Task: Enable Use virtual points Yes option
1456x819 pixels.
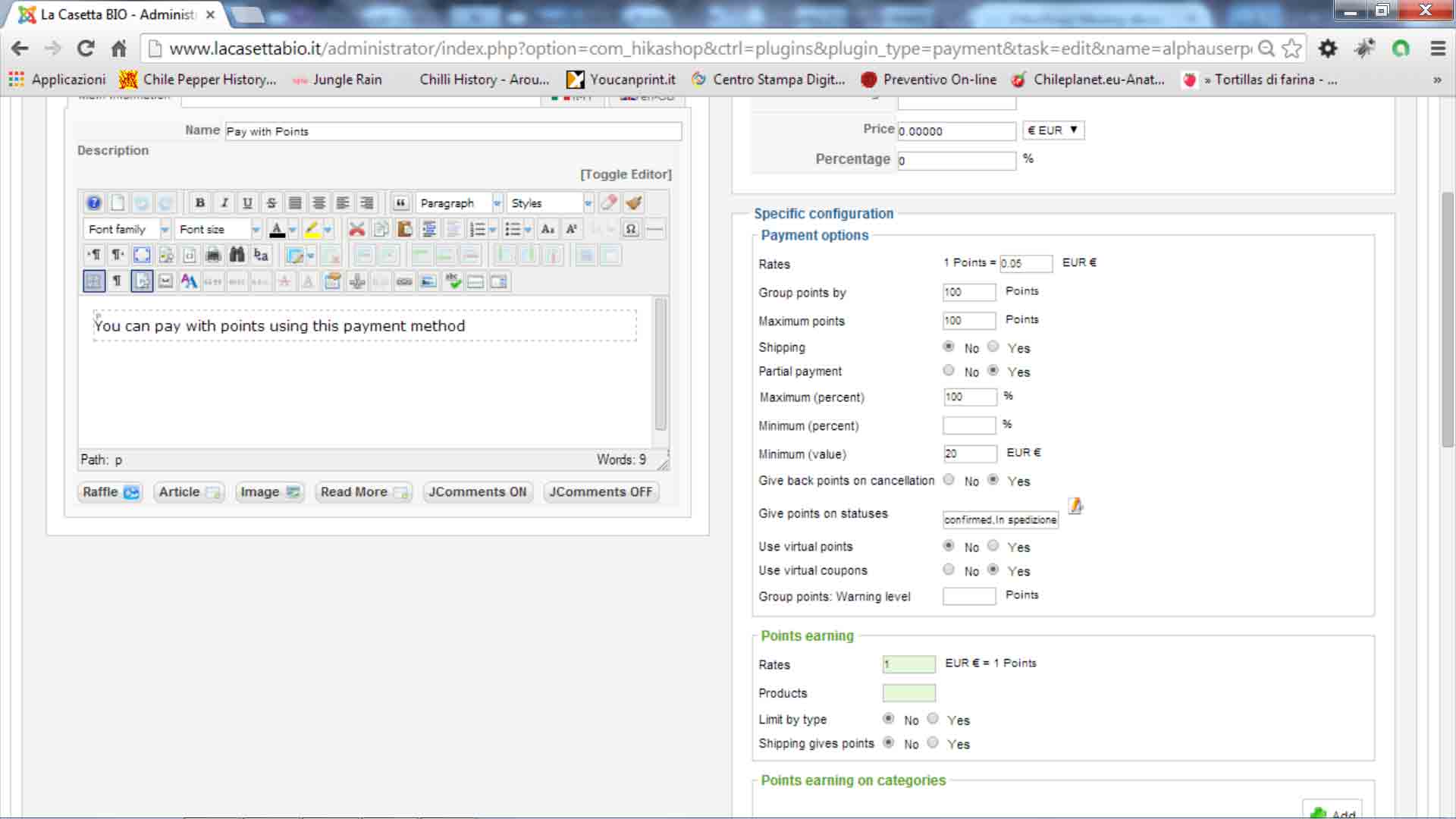Action: [x=993, y=546]
